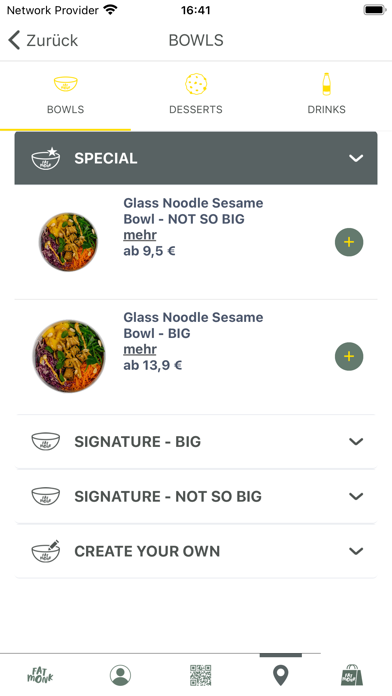Open 'mehr' link for NOT SO BIG bowl

140,235
